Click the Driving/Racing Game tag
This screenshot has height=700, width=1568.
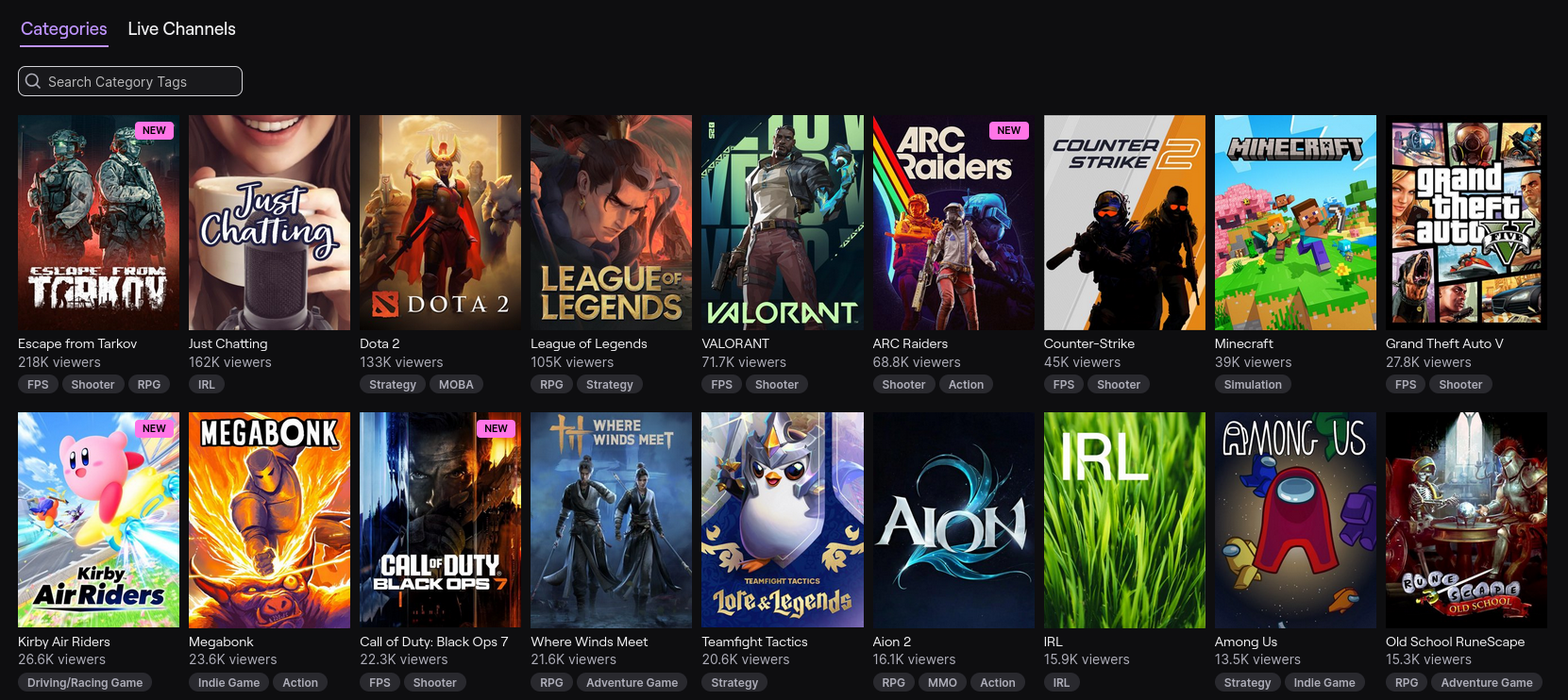[85, 682]
